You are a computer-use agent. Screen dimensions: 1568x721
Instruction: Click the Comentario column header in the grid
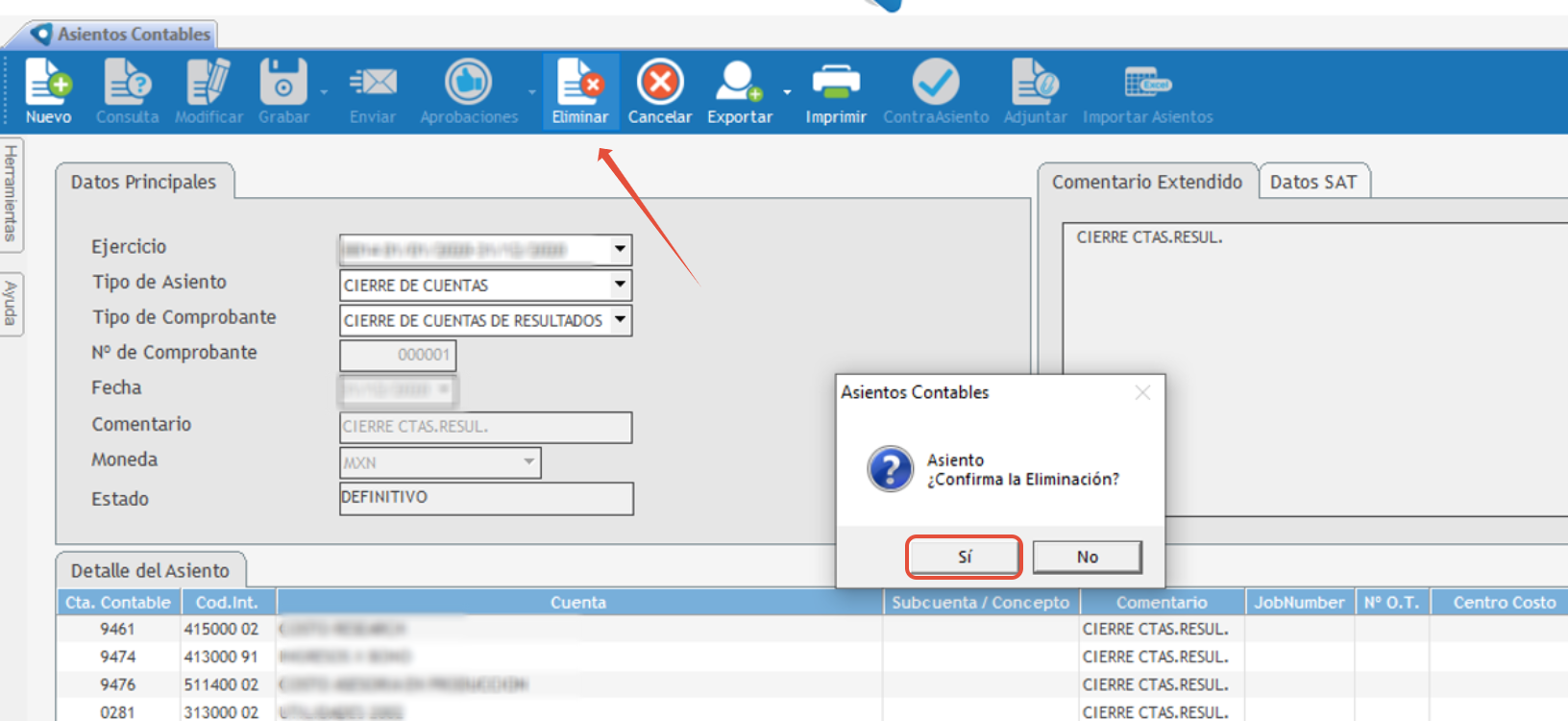(1162, 603)
